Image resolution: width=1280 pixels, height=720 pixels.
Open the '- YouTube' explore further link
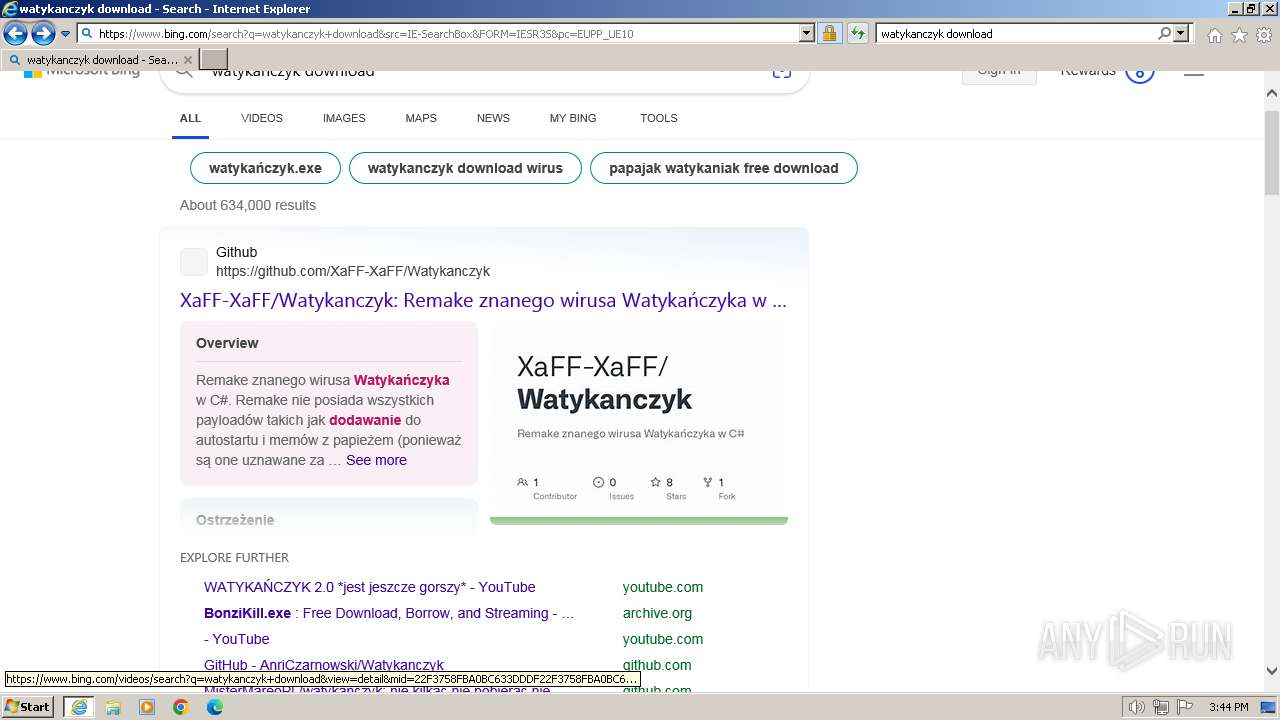[237, 639]
